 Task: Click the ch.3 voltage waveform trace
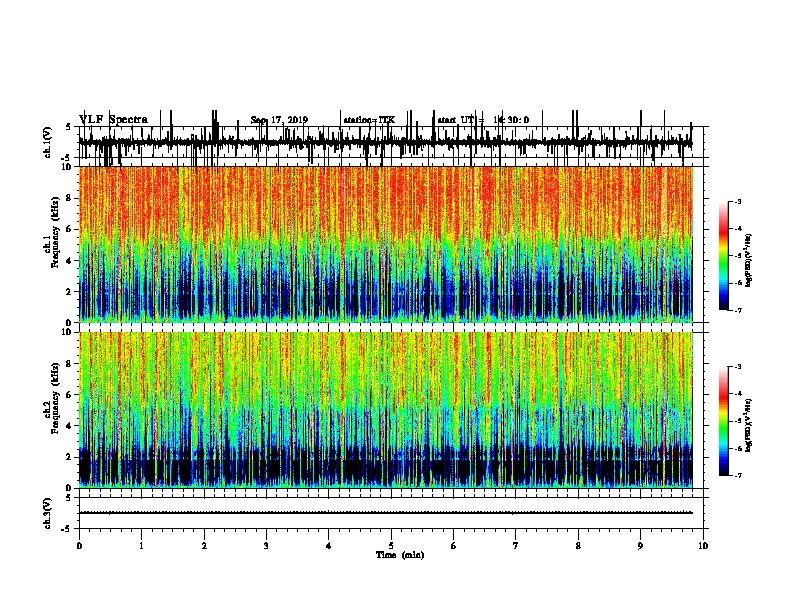coord(386,513)
